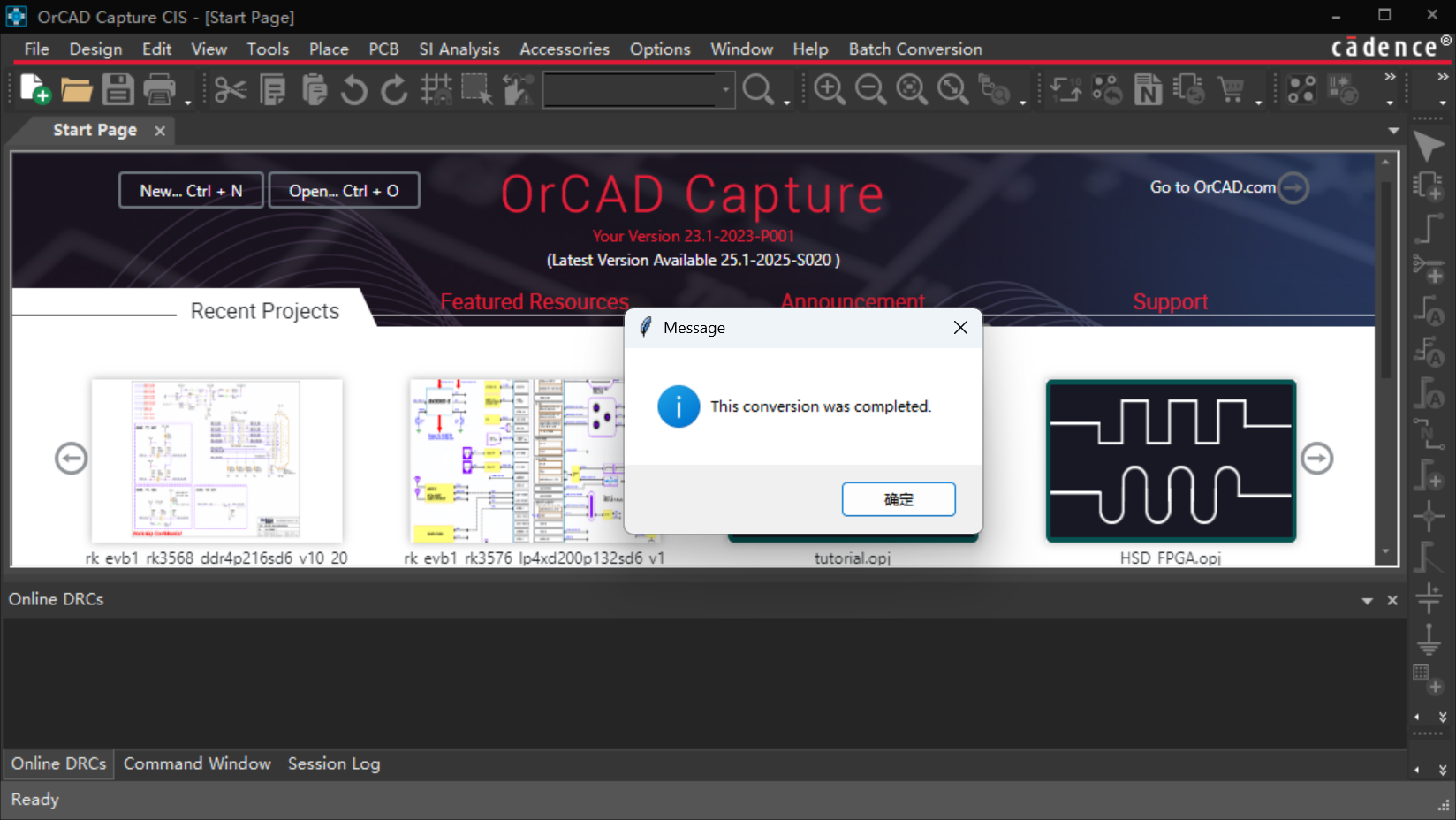Confirm the message with 确定 button
This screenshot has width=1456, height=820.
(899, 499)
